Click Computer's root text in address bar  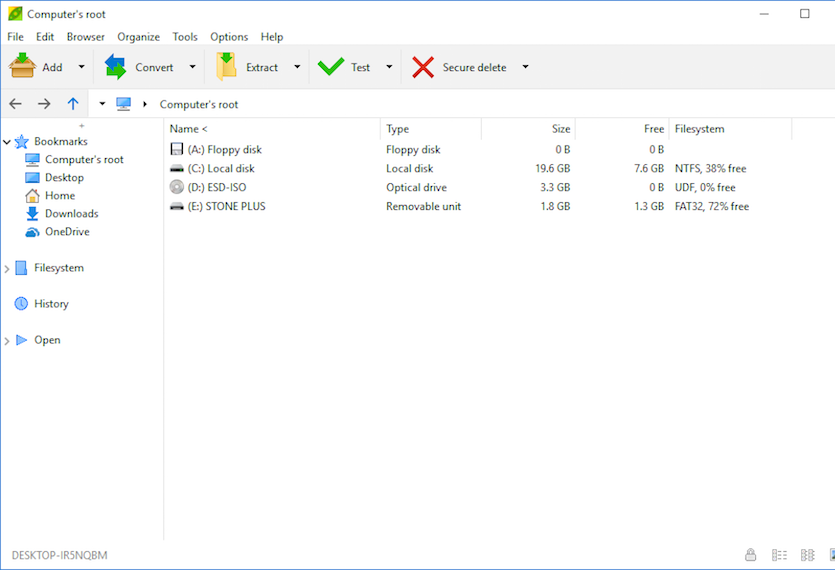(199, 104)
